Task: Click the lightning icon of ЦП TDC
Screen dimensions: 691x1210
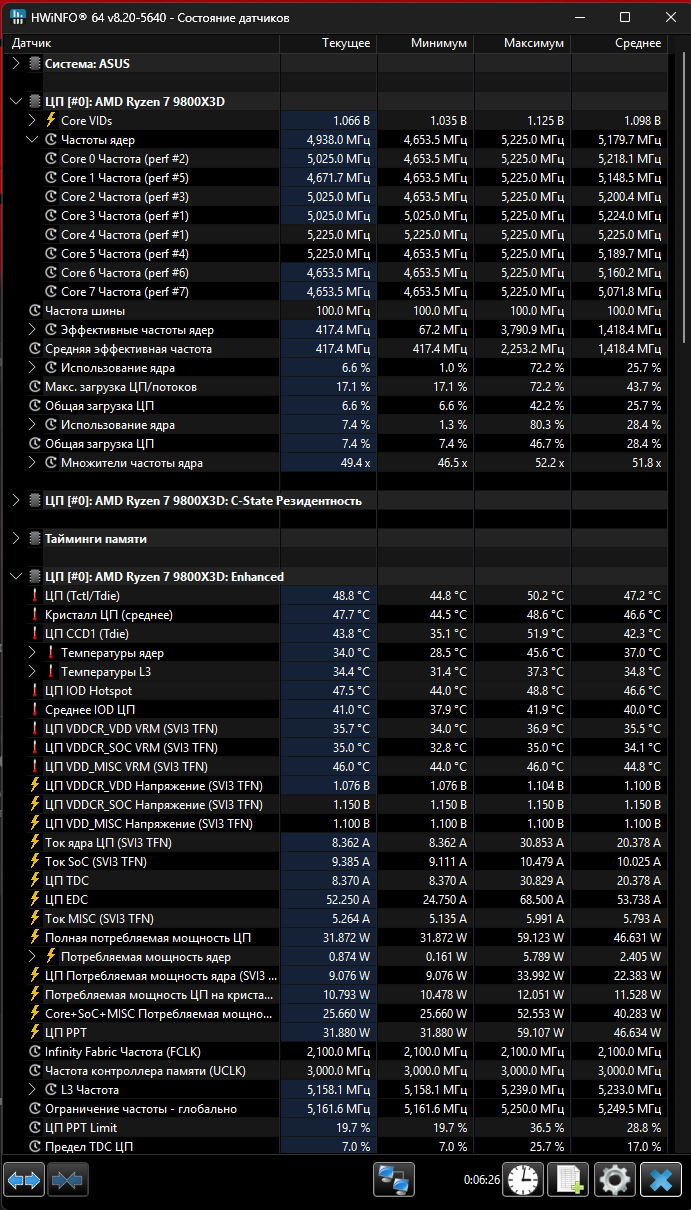Action: click(35, 881)
